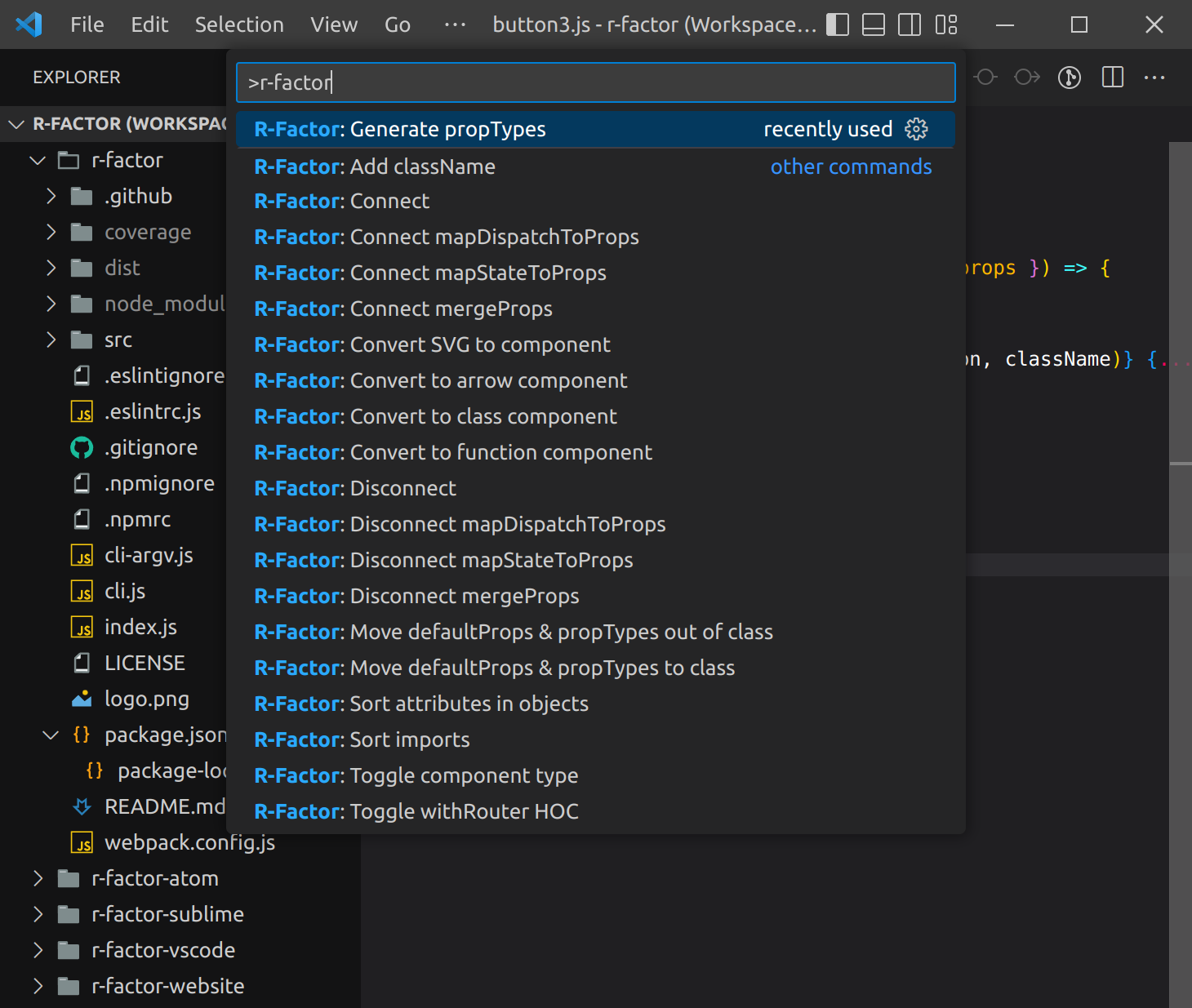Open cli.js file icon
The image size is (1192, 1008).
pos(82,591)
